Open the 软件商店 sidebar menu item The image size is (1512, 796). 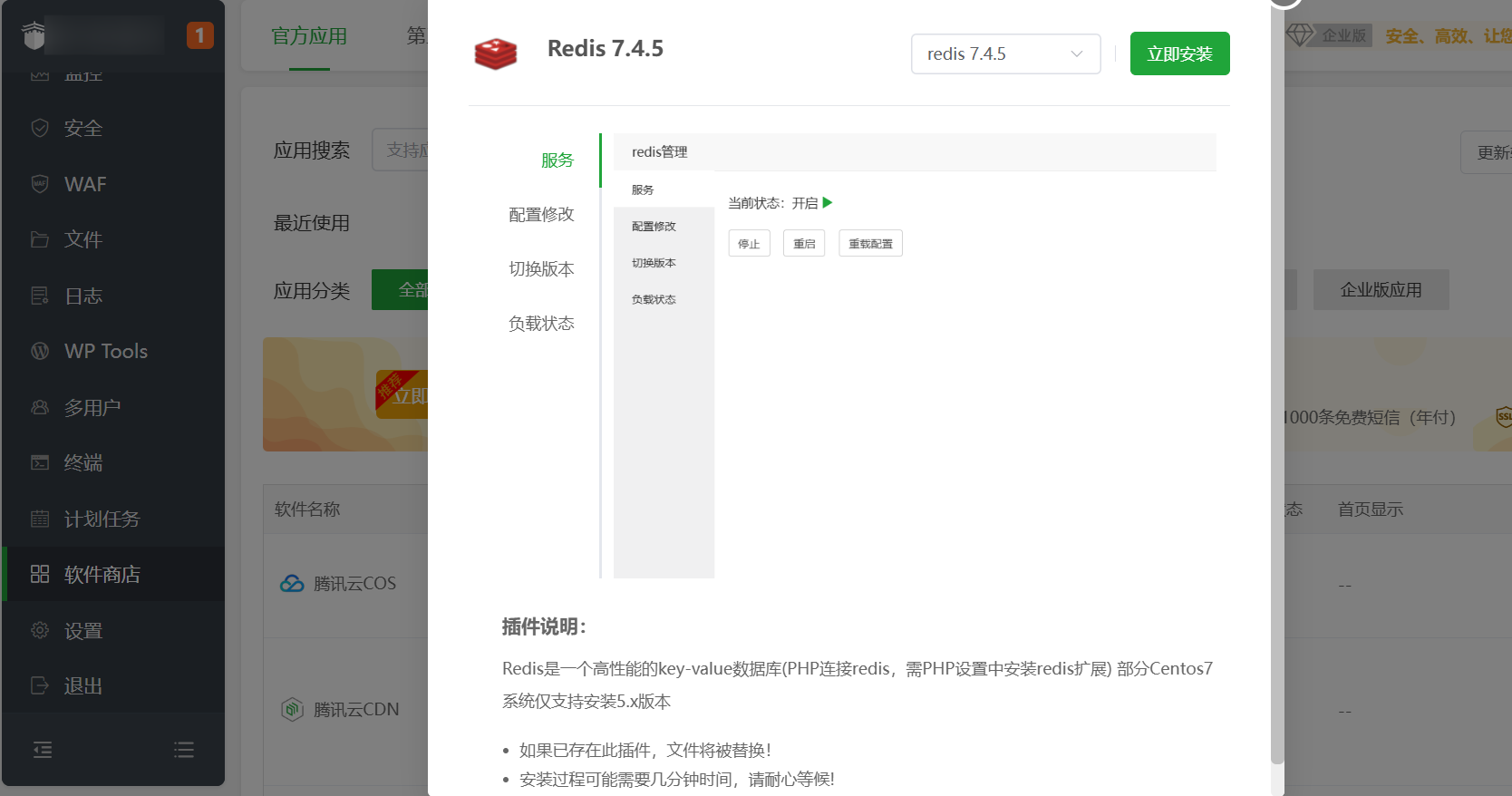(x=102, y=574)
